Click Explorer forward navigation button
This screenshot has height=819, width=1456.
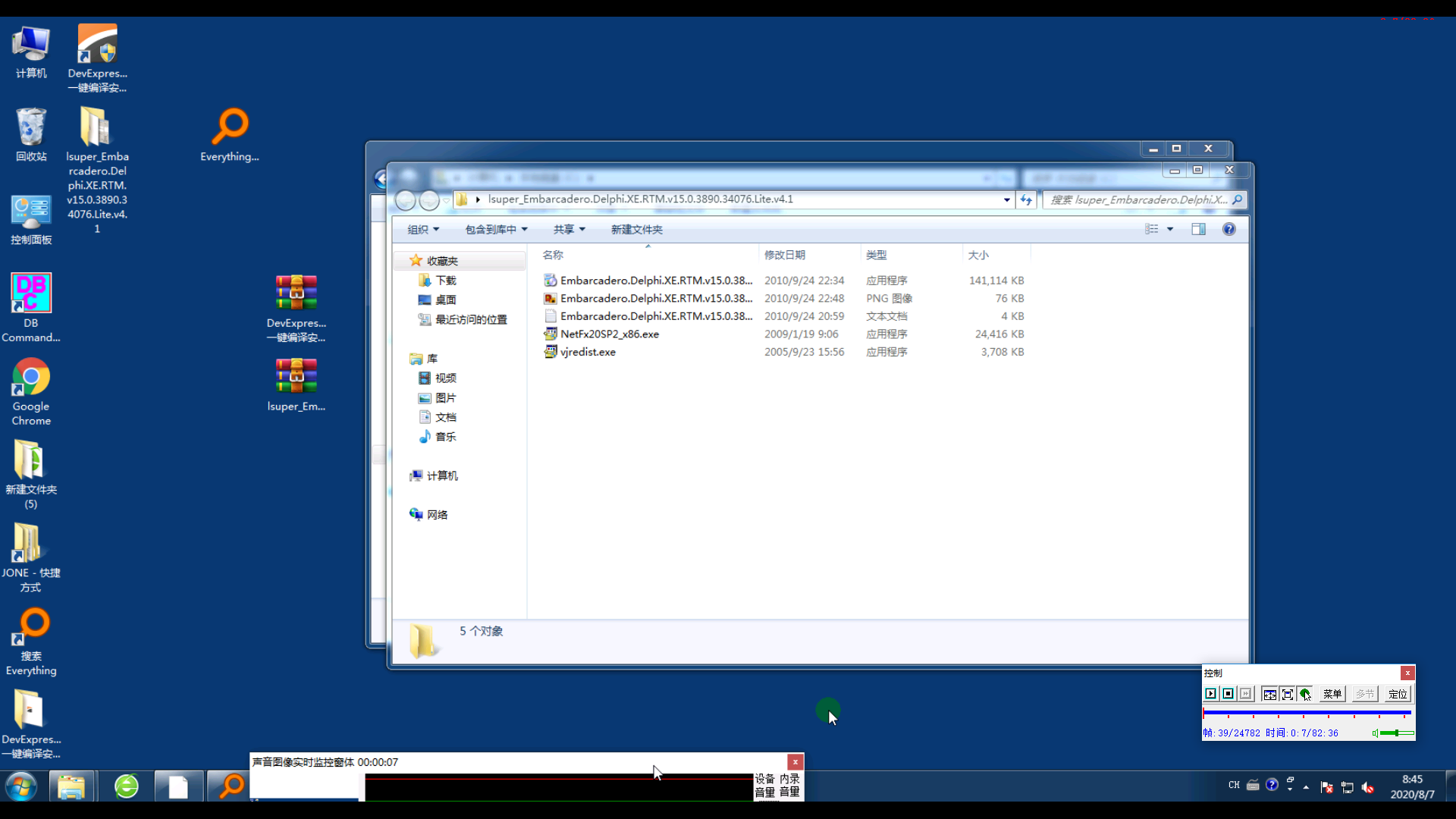pos(429,200)
